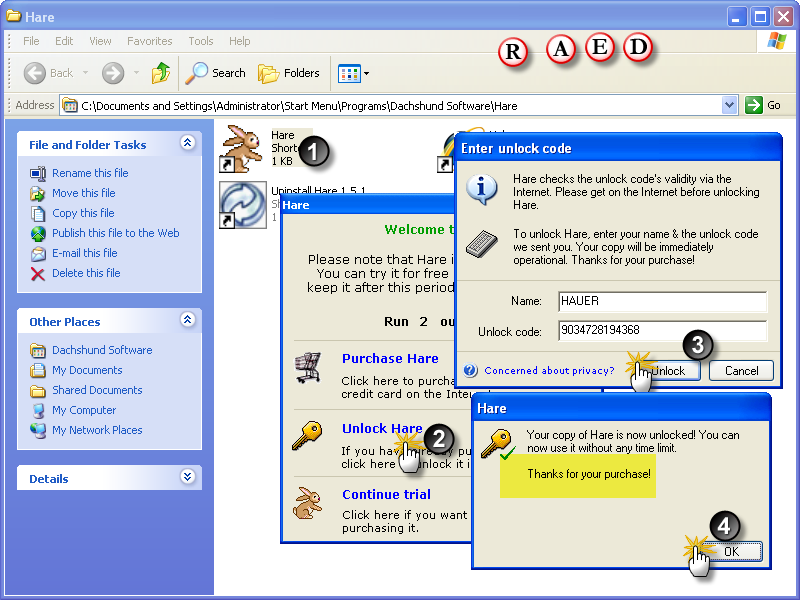Click the Unlock code input field
Screen dimensions: 800x600
pos(662,331)
